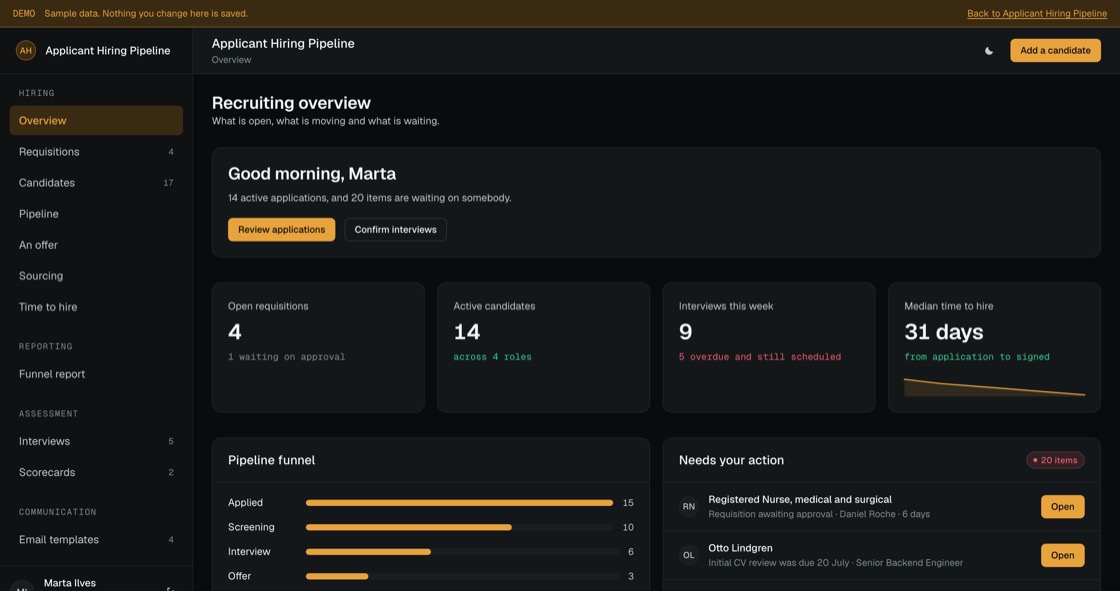Click the 'Needs your action' heading
The image size is (1120, 591).
pyautogui.click(x=731, y=460)
